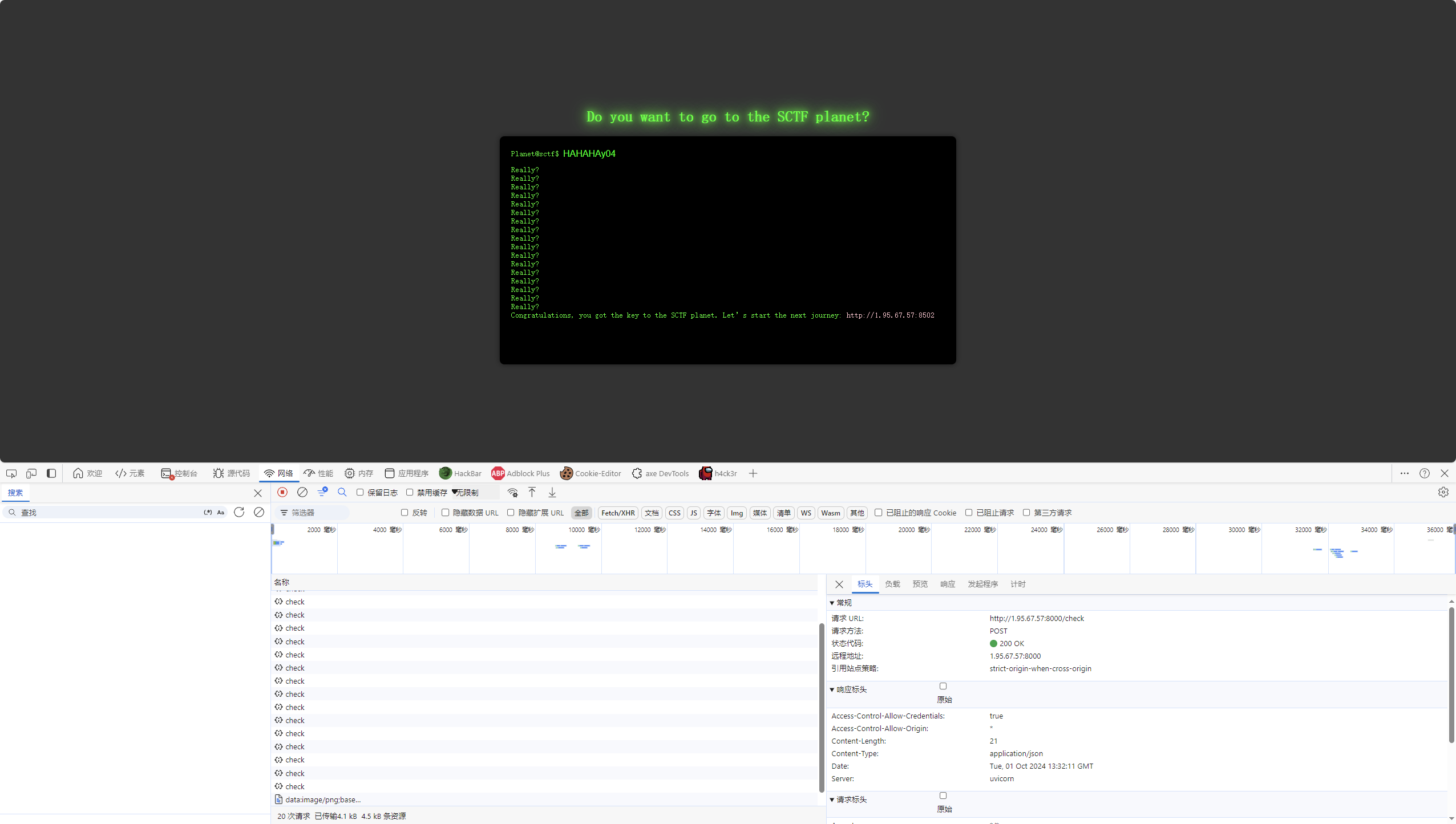
Task: Open network settings gear icon
Action: click(x=1443, y=492)
